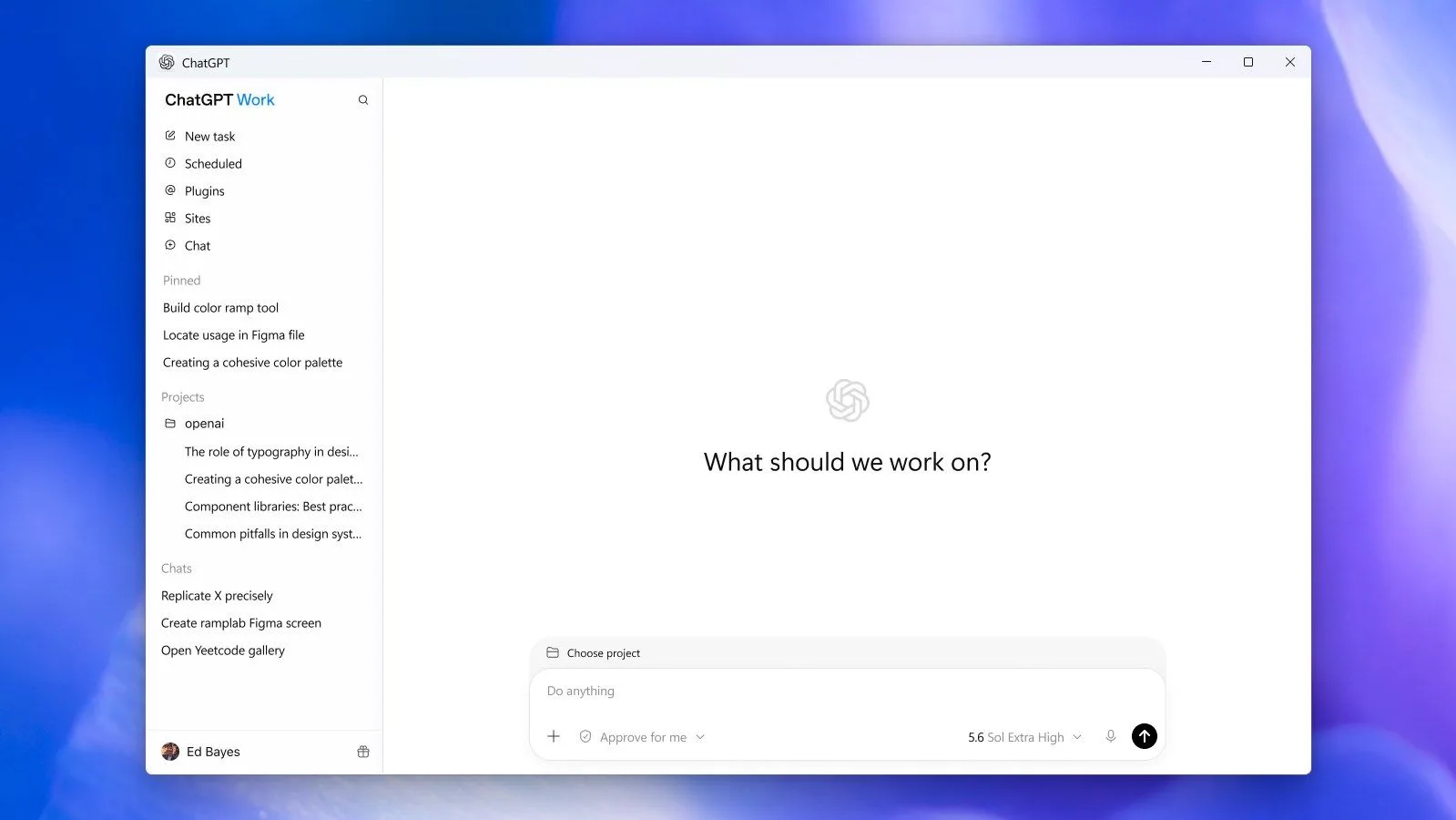This screenshot has height=820, width=1456.
Task: Open the Choose project selector
Action: [594, 653]
